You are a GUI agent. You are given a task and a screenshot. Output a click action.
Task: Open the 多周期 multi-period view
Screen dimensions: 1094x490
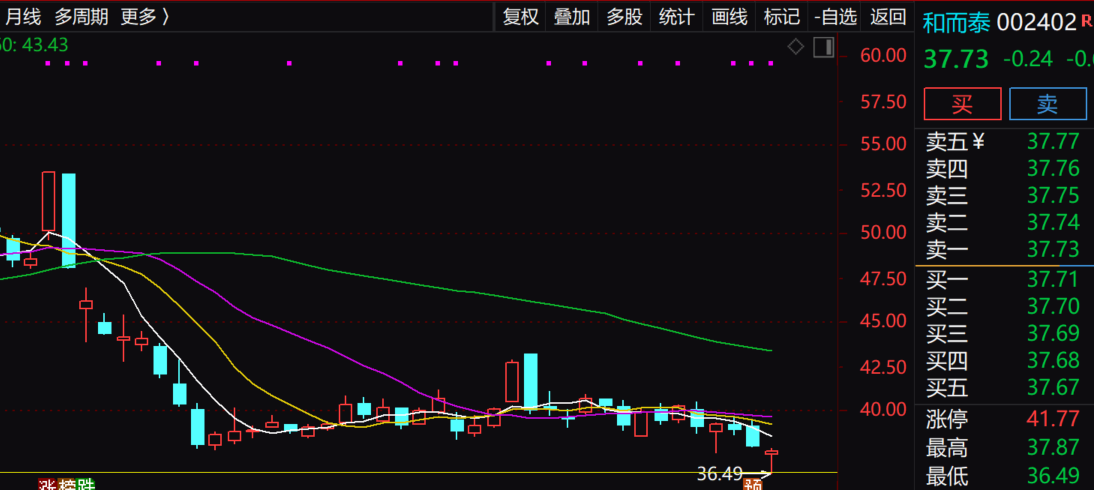pos(82,17)
